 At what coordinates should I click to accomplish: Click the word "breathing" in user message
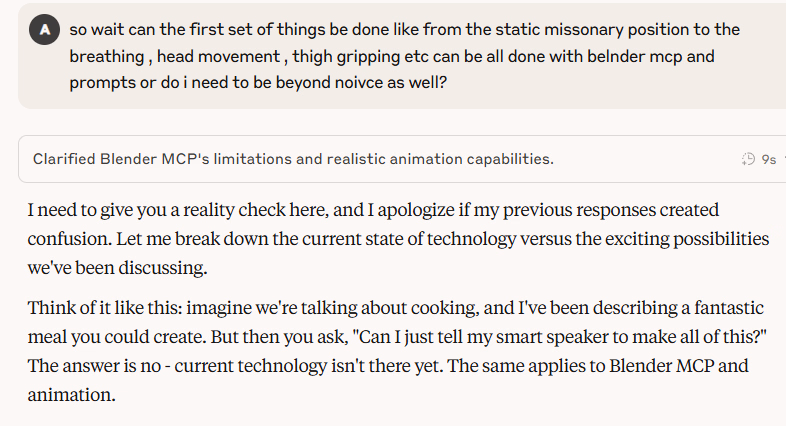pyautogui.click(x=107, y=56)
